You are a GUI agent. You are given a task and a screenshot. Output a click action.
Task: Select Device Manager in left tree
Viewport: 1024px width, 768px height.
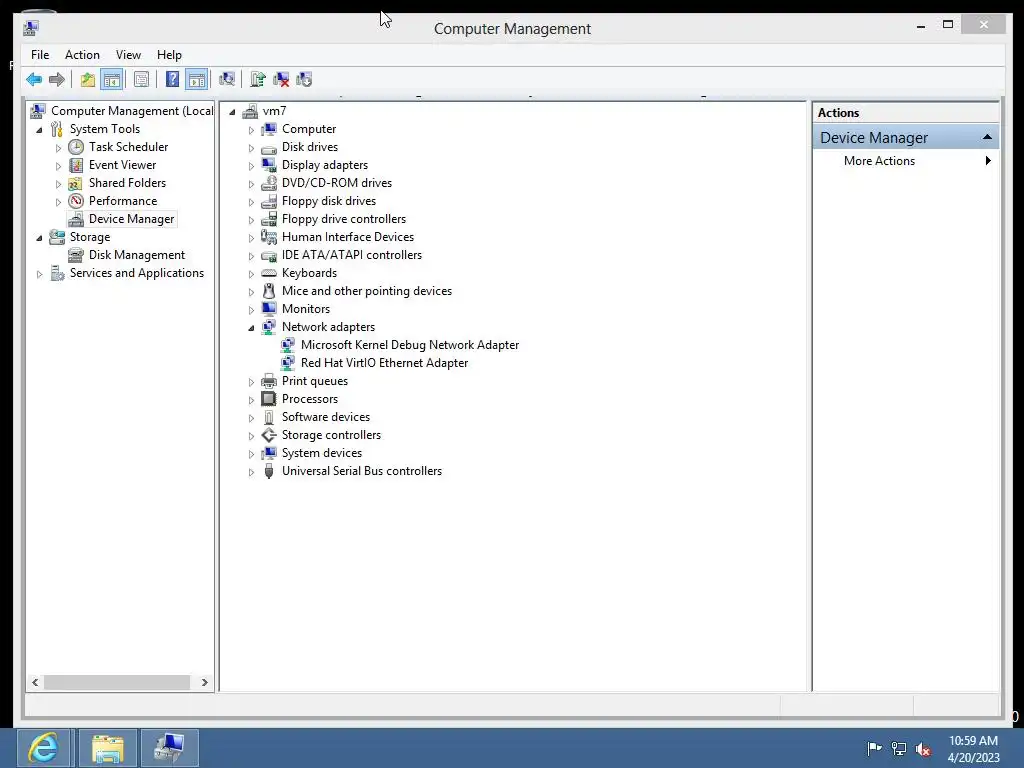tap(131, 219)
